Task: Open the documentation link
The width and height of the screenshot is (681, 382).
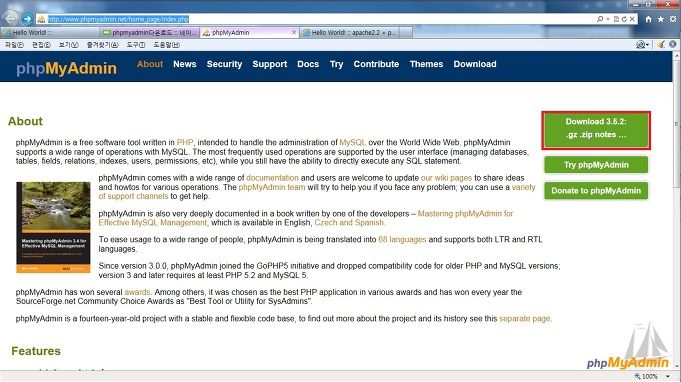Action: pyautogui.click(x=272, y=178)
